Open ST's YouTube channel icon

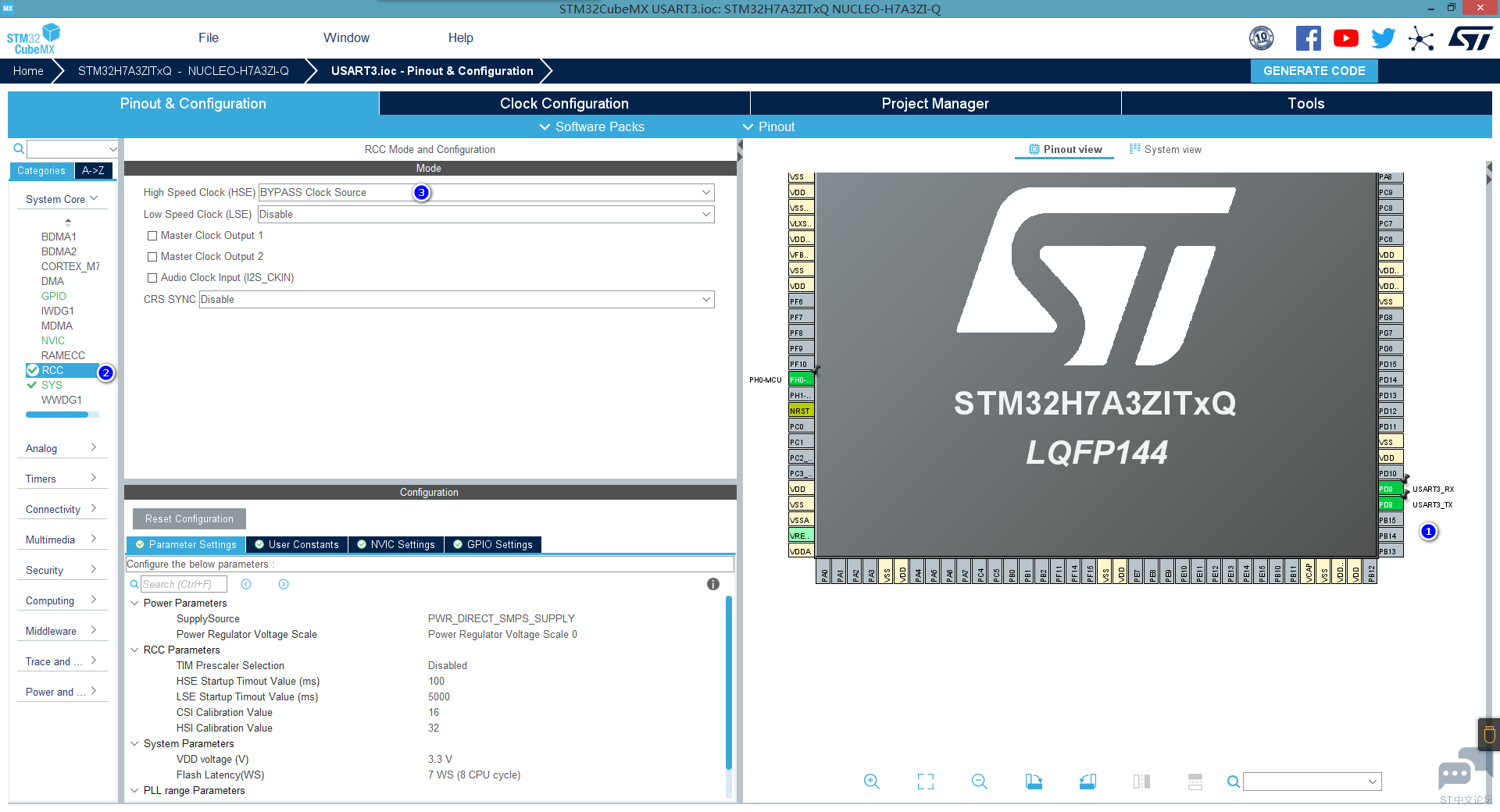tap(1346, 38)
